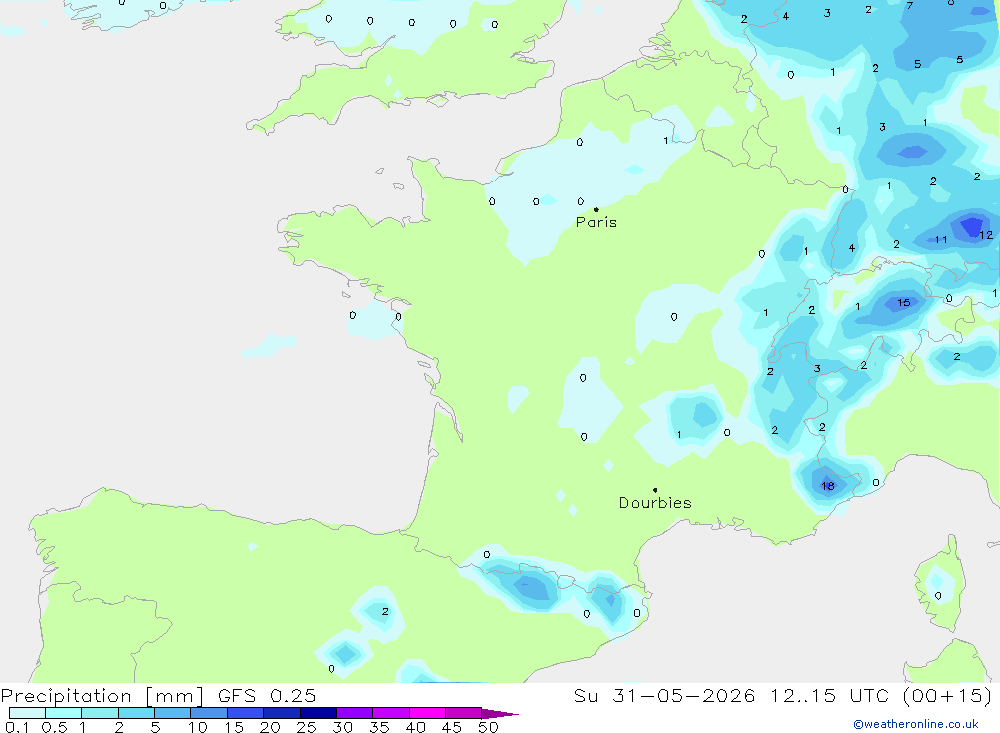This screenshot has width=1000, height=733.
Task: Click the '12' precipitation value on the map
Action: (986, 235)
